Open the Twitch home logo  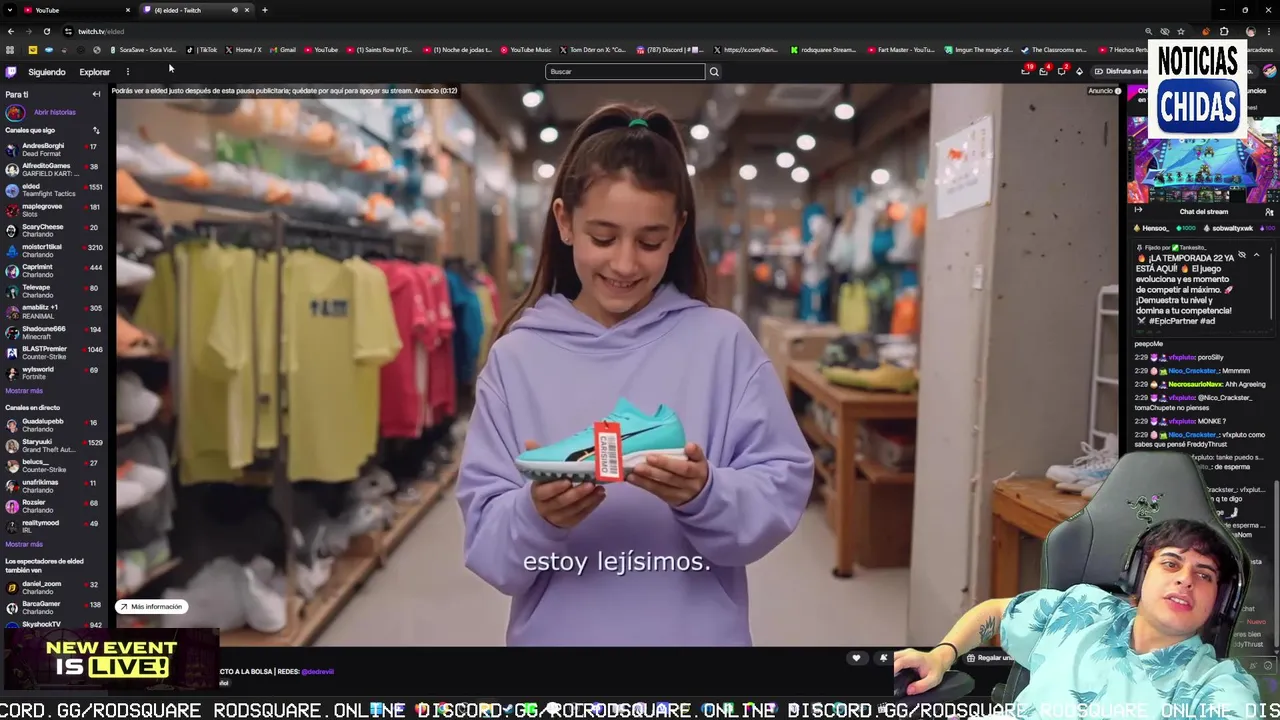pos(11,72)
